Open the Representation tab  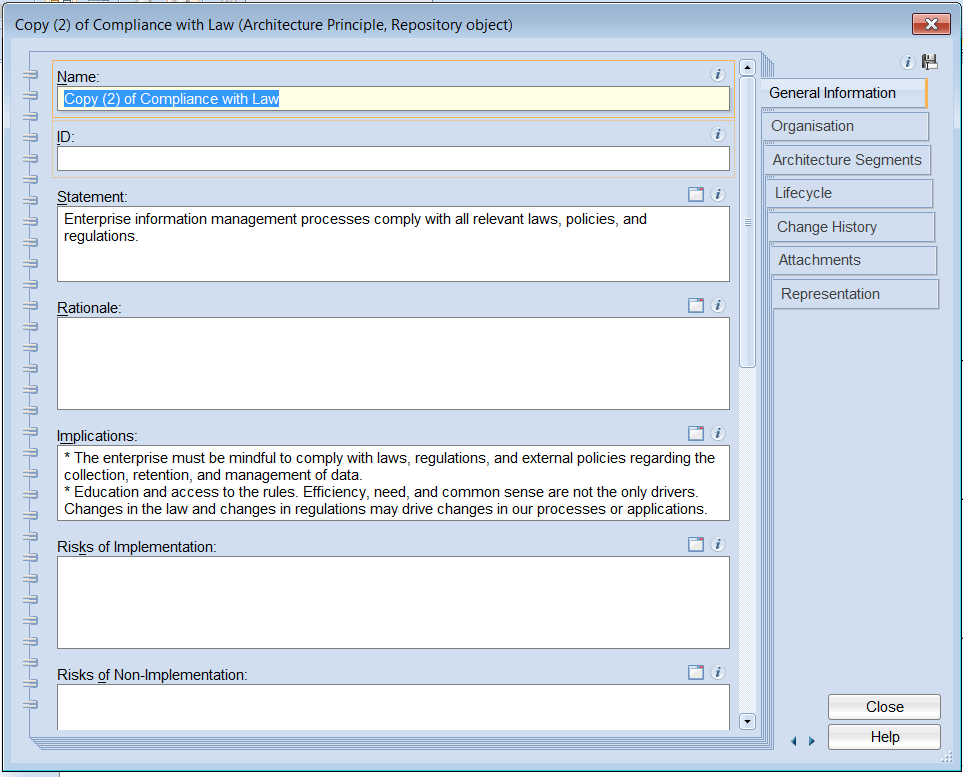pyautogui.click(x=856, y=294)
